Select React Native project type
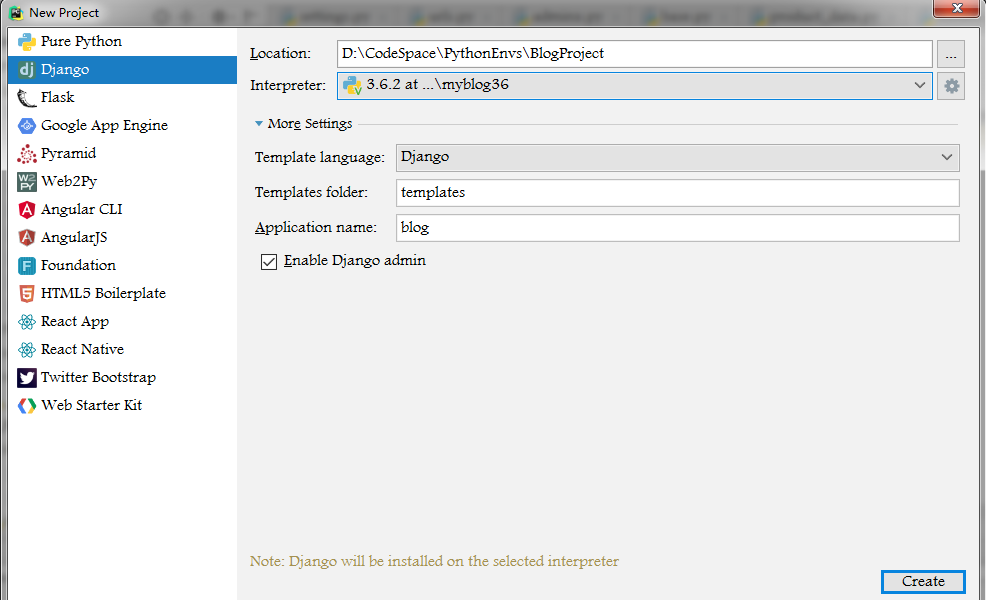 coord(123,349)
